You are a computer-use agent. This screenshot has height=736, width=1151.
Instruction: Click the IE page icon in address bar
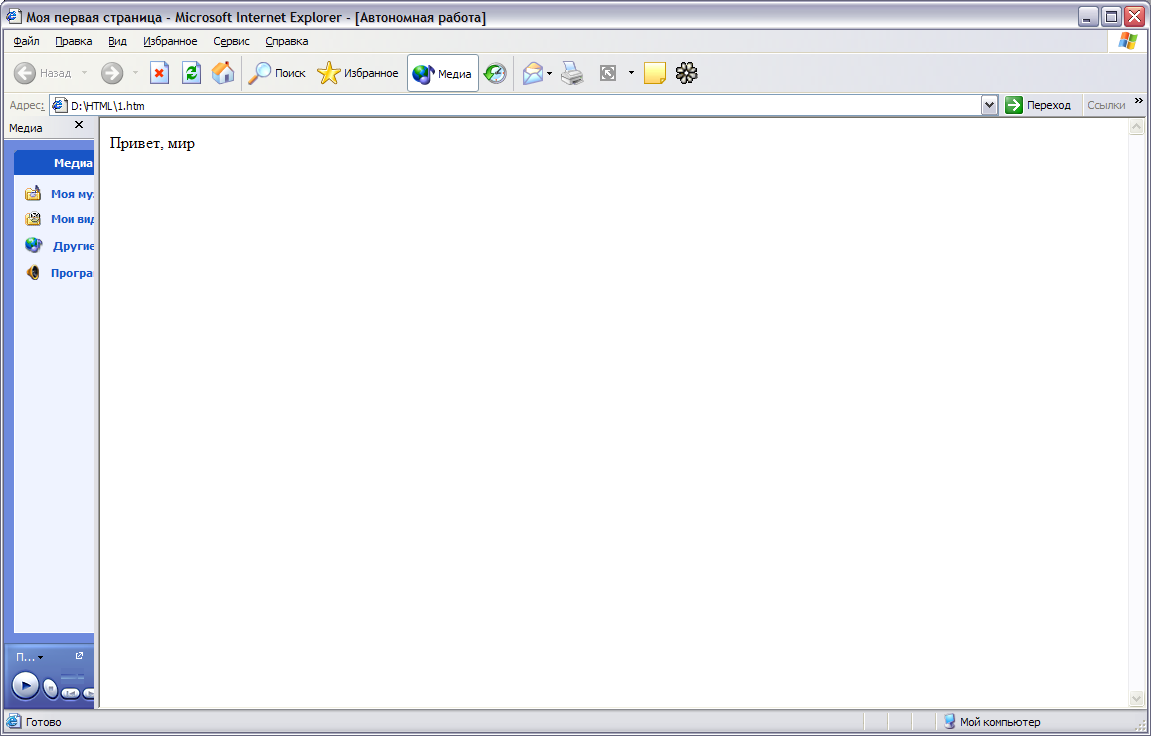tap(60, 106)
